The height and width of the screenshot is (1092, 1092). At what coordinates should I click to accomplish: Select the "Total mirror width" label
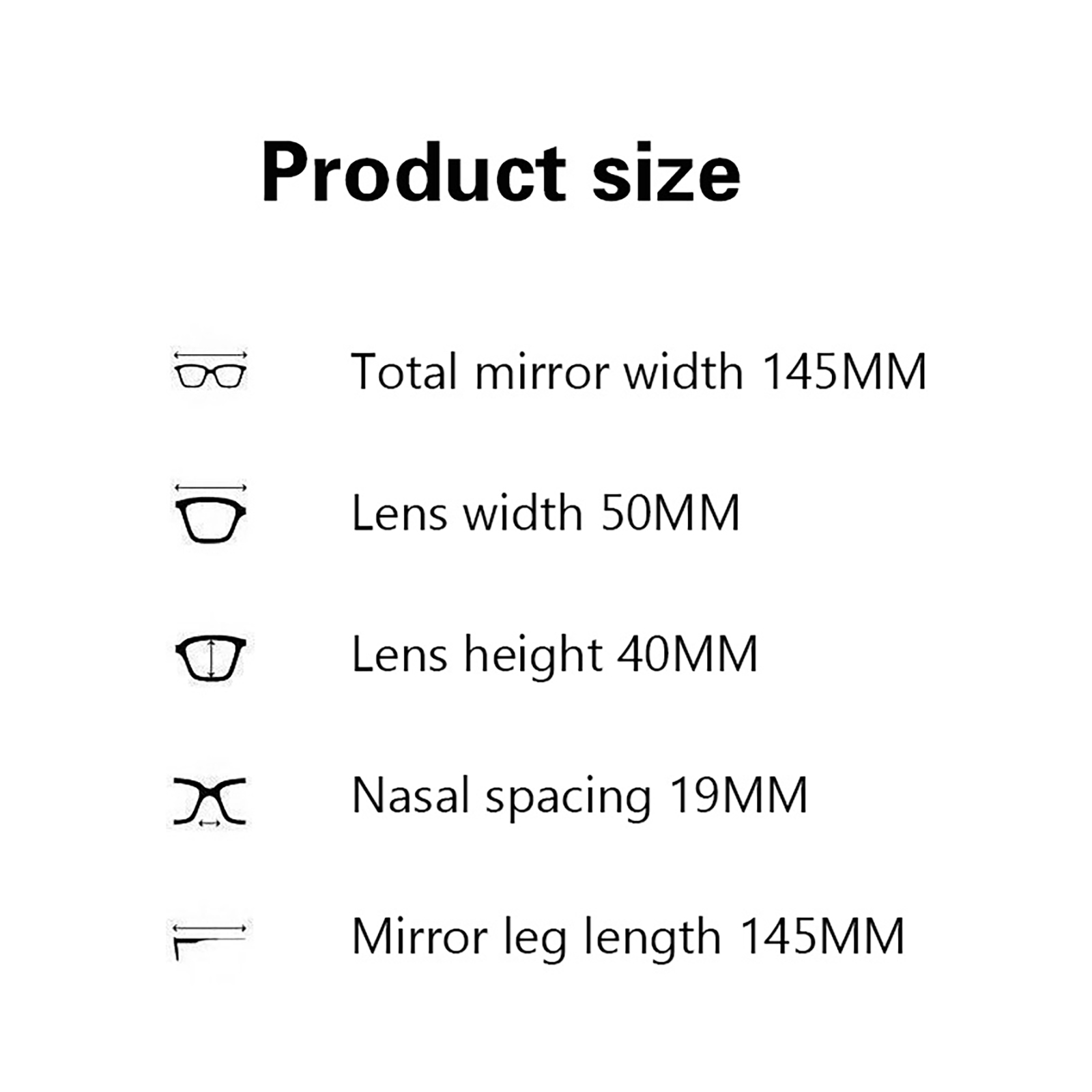(547, 372)
